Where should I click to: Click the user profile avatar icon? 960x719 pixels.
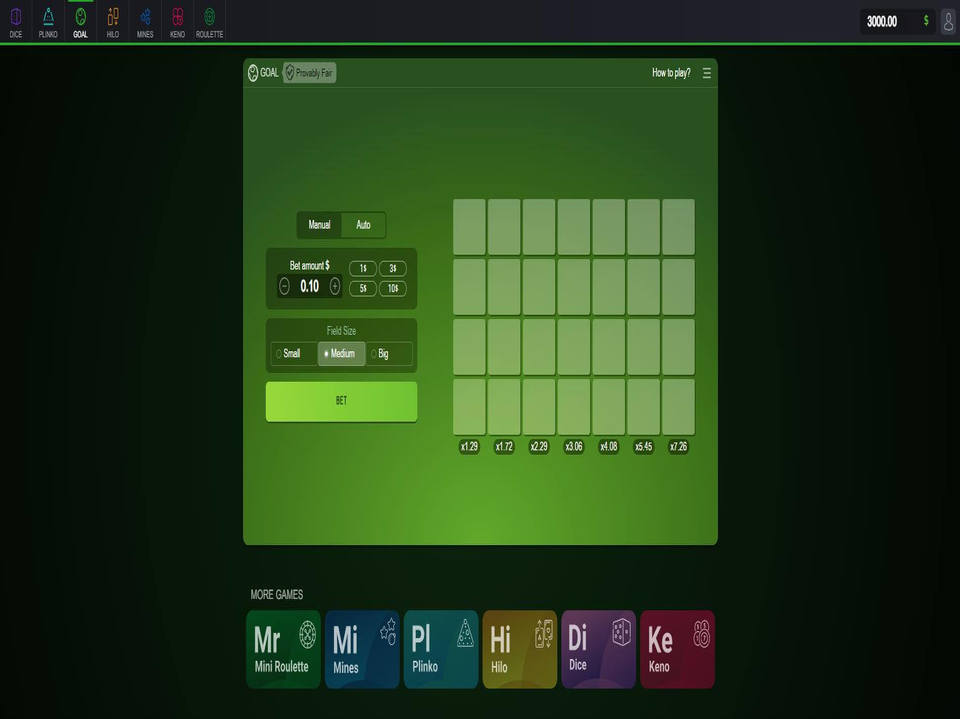948,21
